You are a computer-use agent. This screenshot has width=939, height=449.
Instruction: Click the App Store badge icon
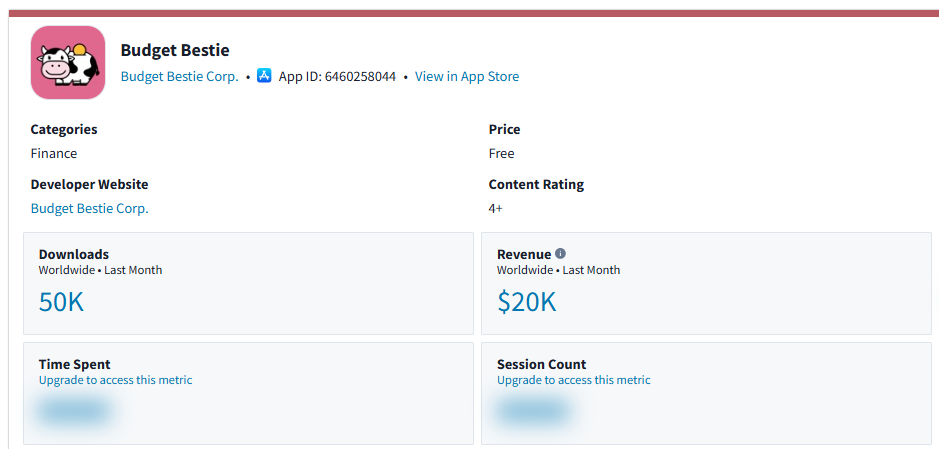point(264,76)
